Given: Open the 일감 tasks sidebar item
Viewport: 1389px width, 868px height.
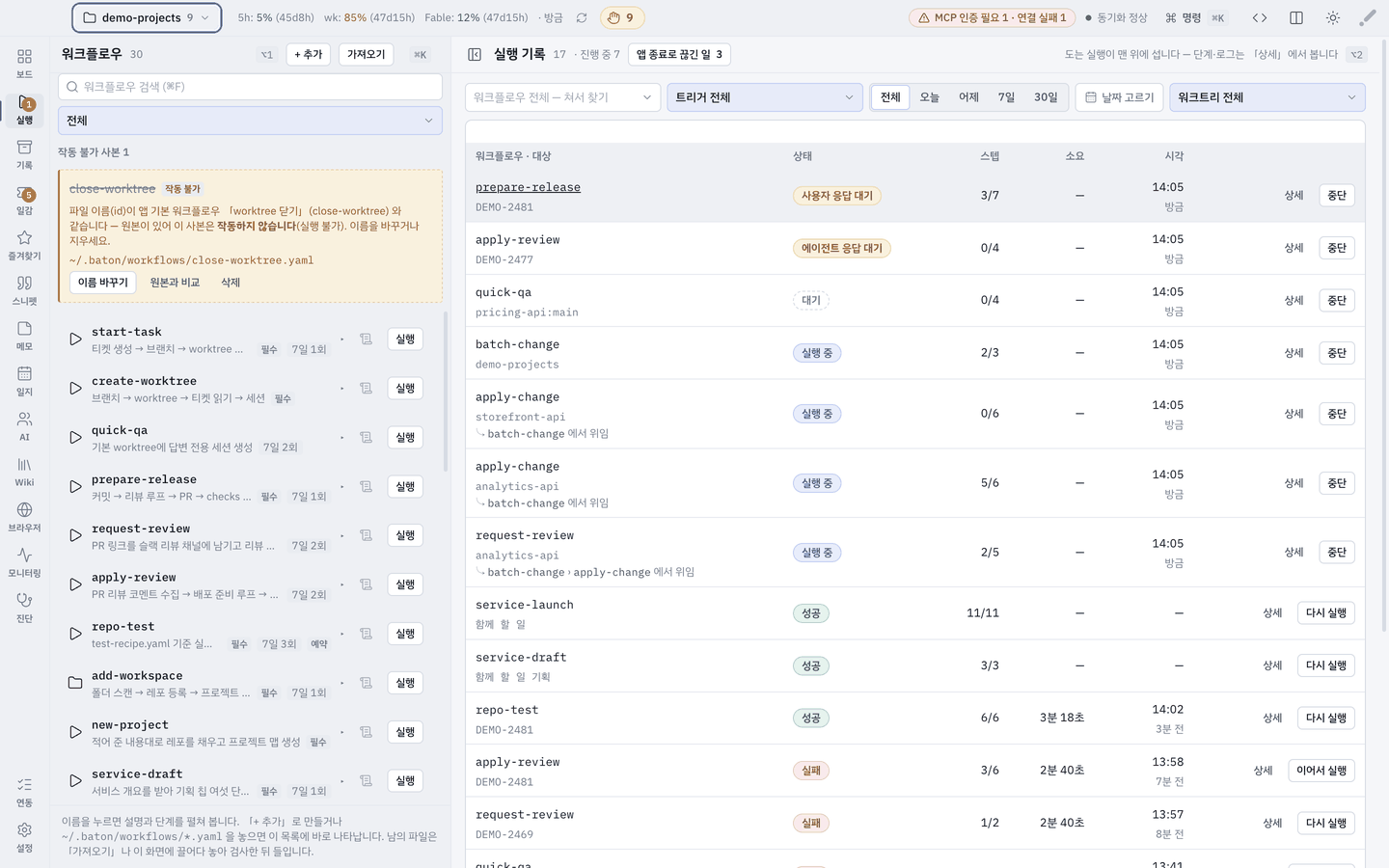Looking at the screenshot, I should point(24,200).
